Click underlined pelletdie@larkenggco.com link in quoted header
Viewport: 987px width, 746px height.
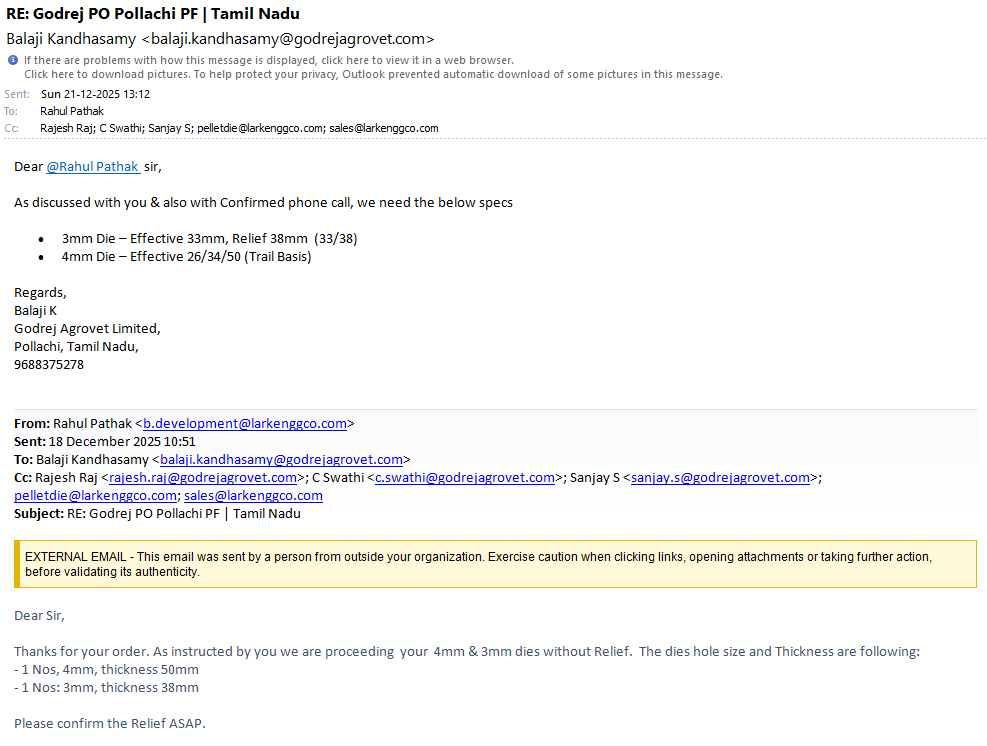96,496
